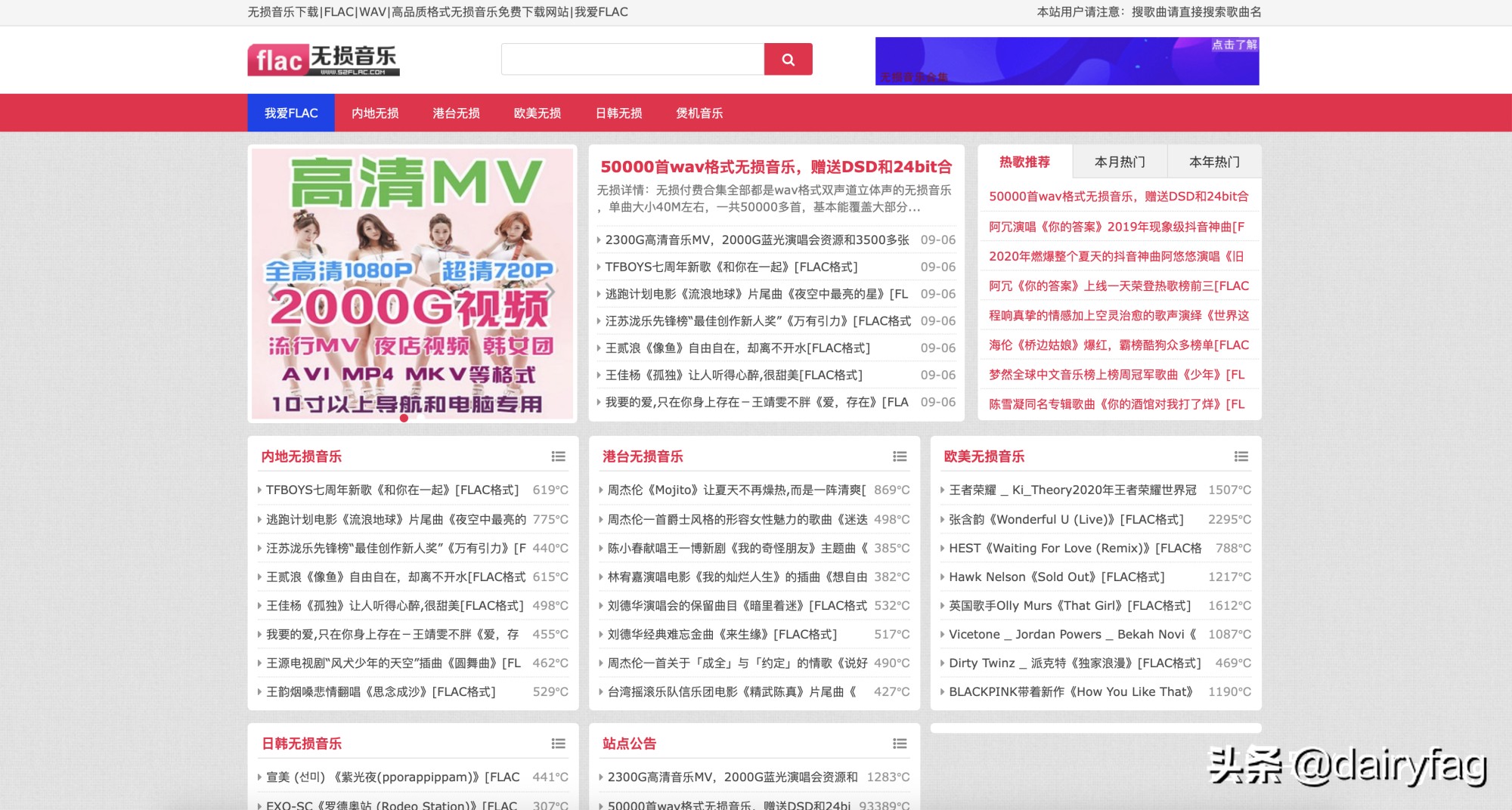Viewport: 1512px width, 810px height.
Task: Open the list icon beside 站点公告
Action: [x=900, y=744]
